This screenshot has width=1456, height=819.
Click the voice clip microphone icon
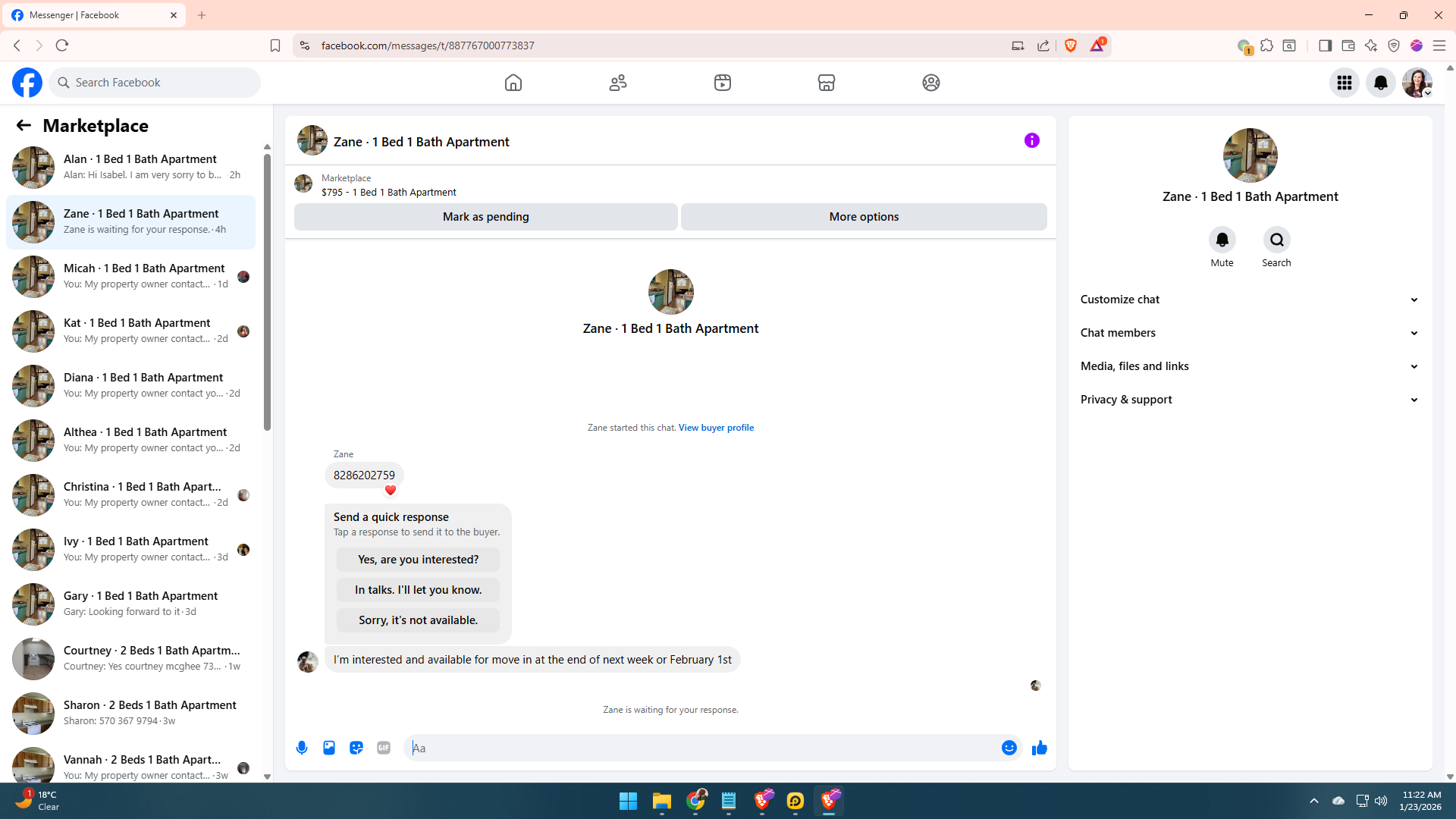302,748
